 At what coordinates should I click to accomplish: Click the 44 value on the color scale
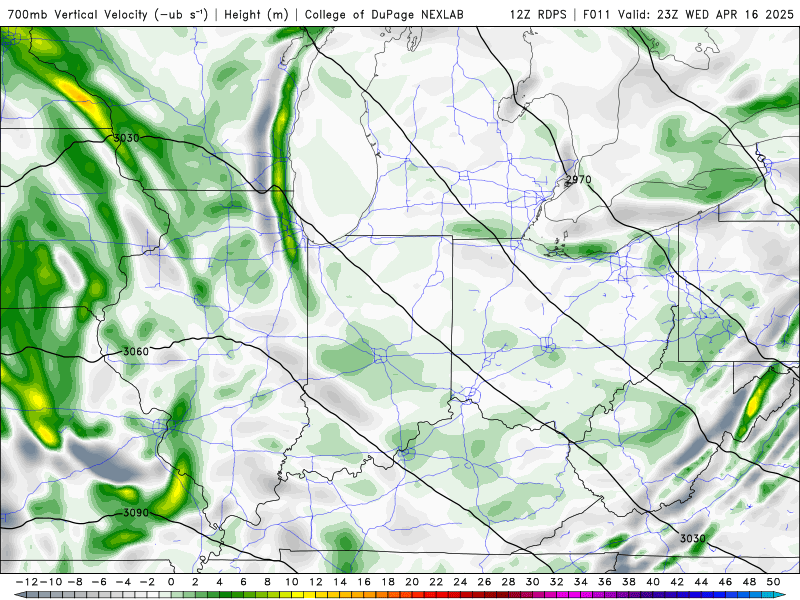[x=701, y=582]
